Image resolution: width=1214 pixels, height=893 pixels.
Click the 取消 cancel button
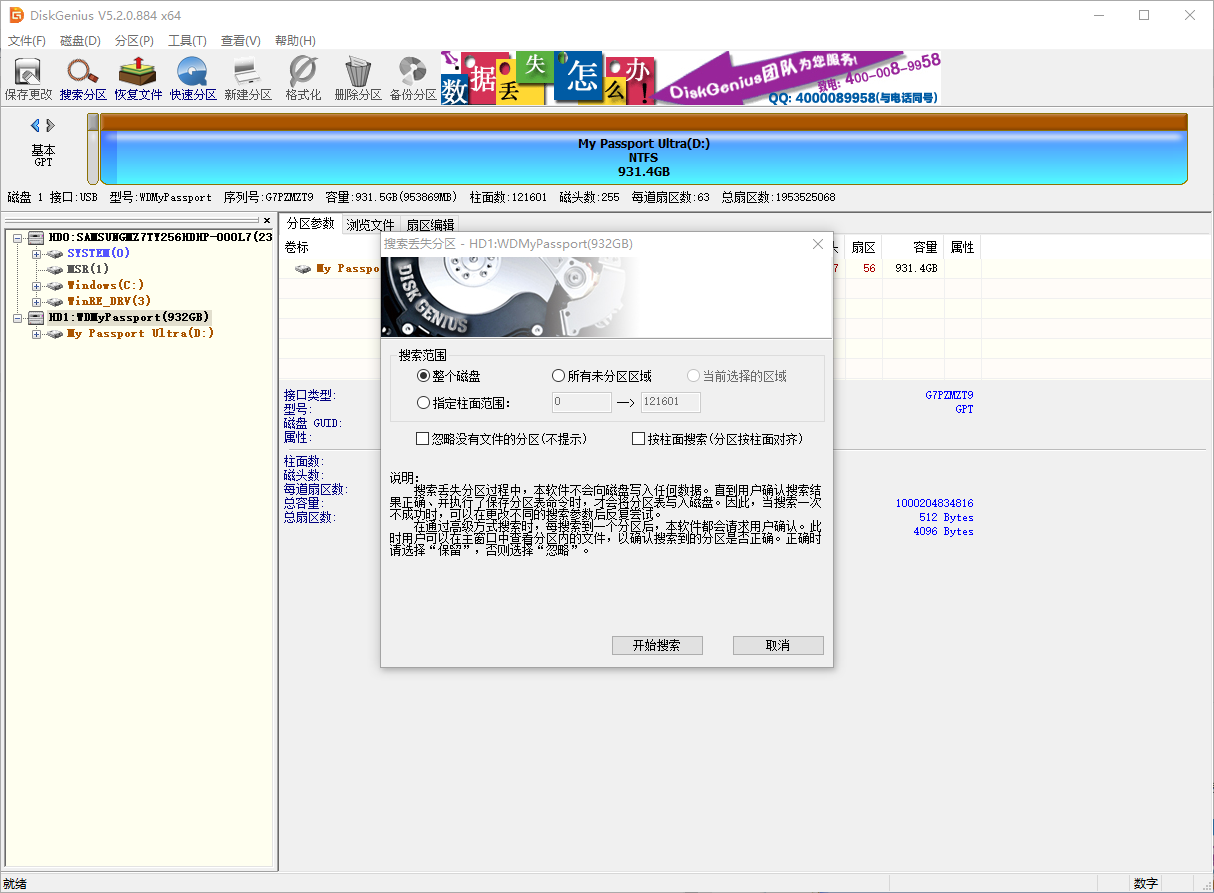(778, 645)
